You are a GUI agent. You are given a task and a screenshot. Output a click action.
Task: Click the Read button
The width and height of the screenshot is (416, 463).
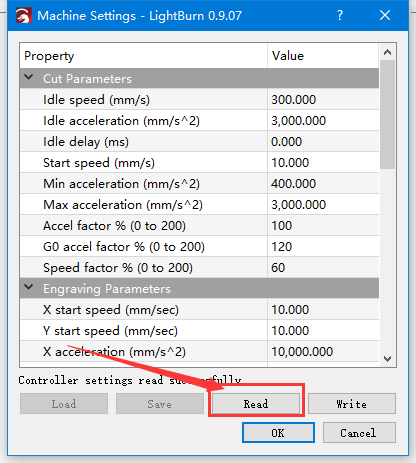pyautogui.click(x=256, y=404)
